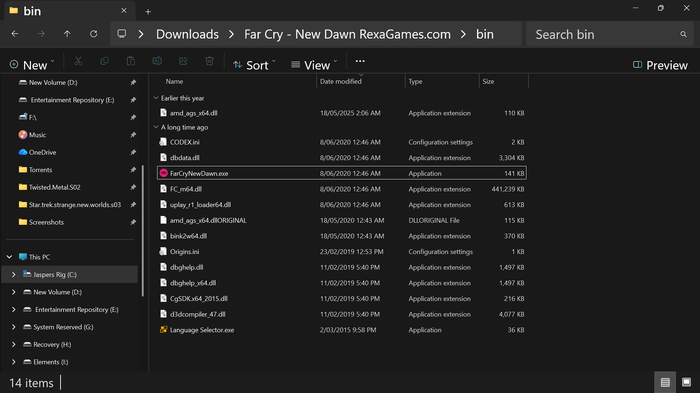Viewport: 700px width, 393px height.
Task: Toggle the Preview pane
Action: 660,65
